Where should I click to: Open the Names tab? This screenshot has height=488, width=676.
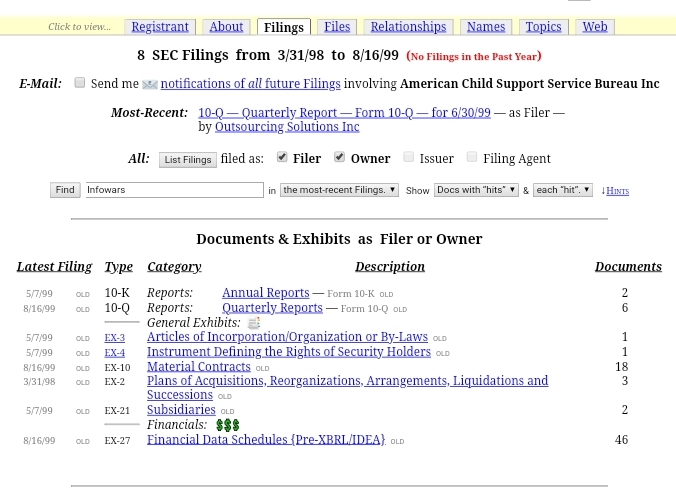486,27
